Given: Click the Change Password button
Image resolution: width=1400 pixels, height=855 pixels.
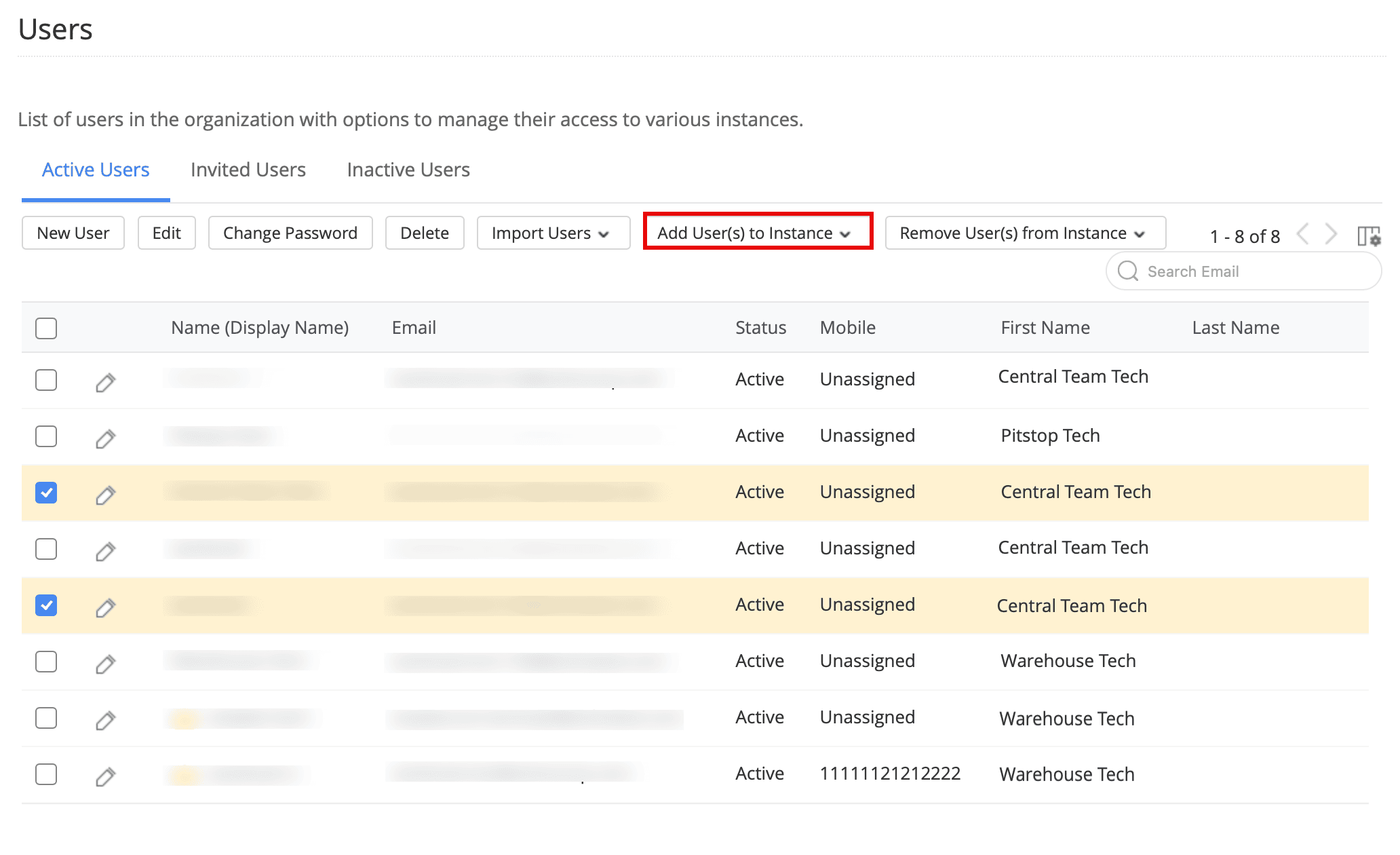Looking at the screenshot, I should (290, 233).
